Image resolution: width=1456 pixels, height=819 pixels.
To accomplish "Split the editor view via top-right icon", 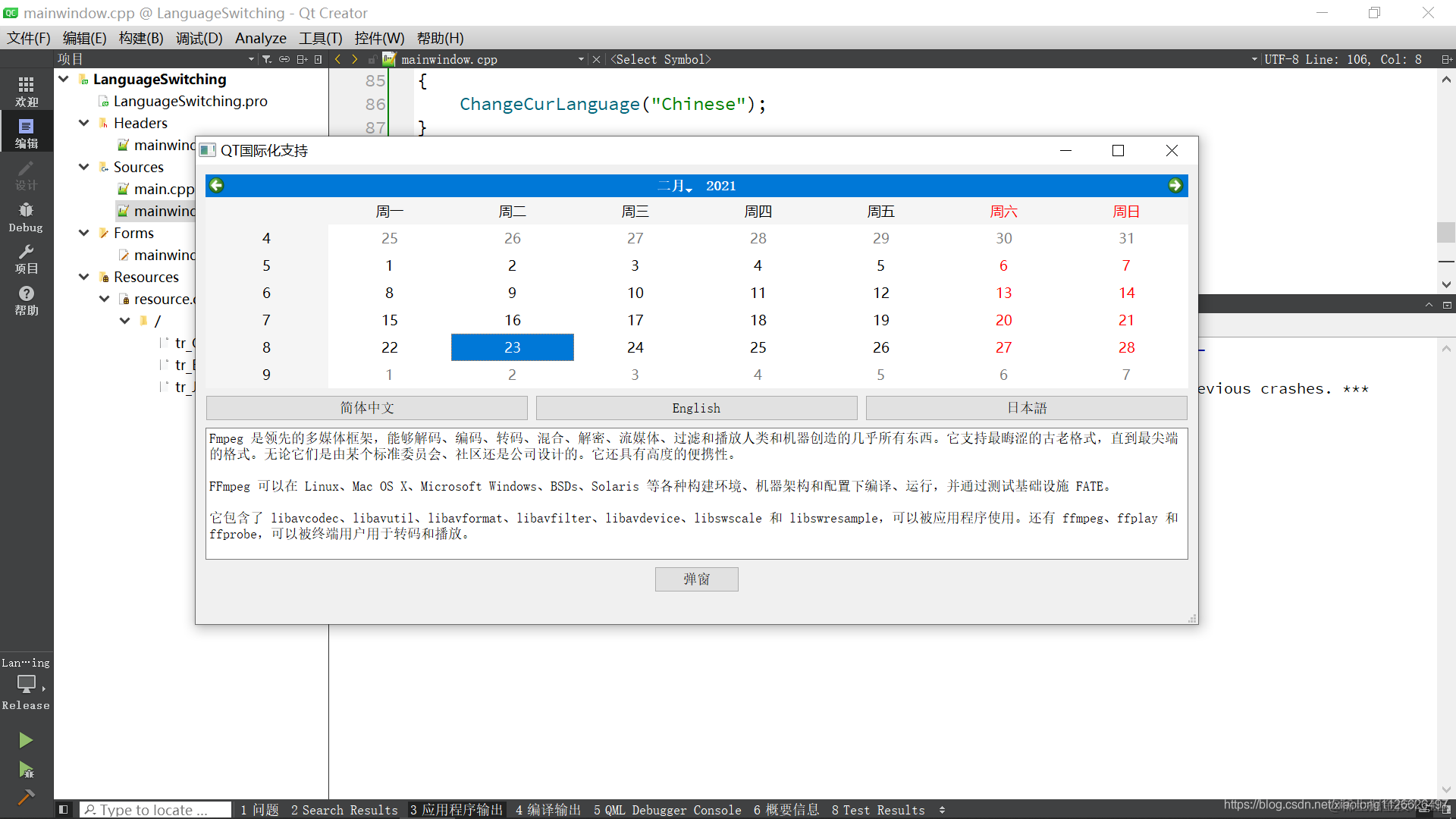I will tap(1446, 59).
